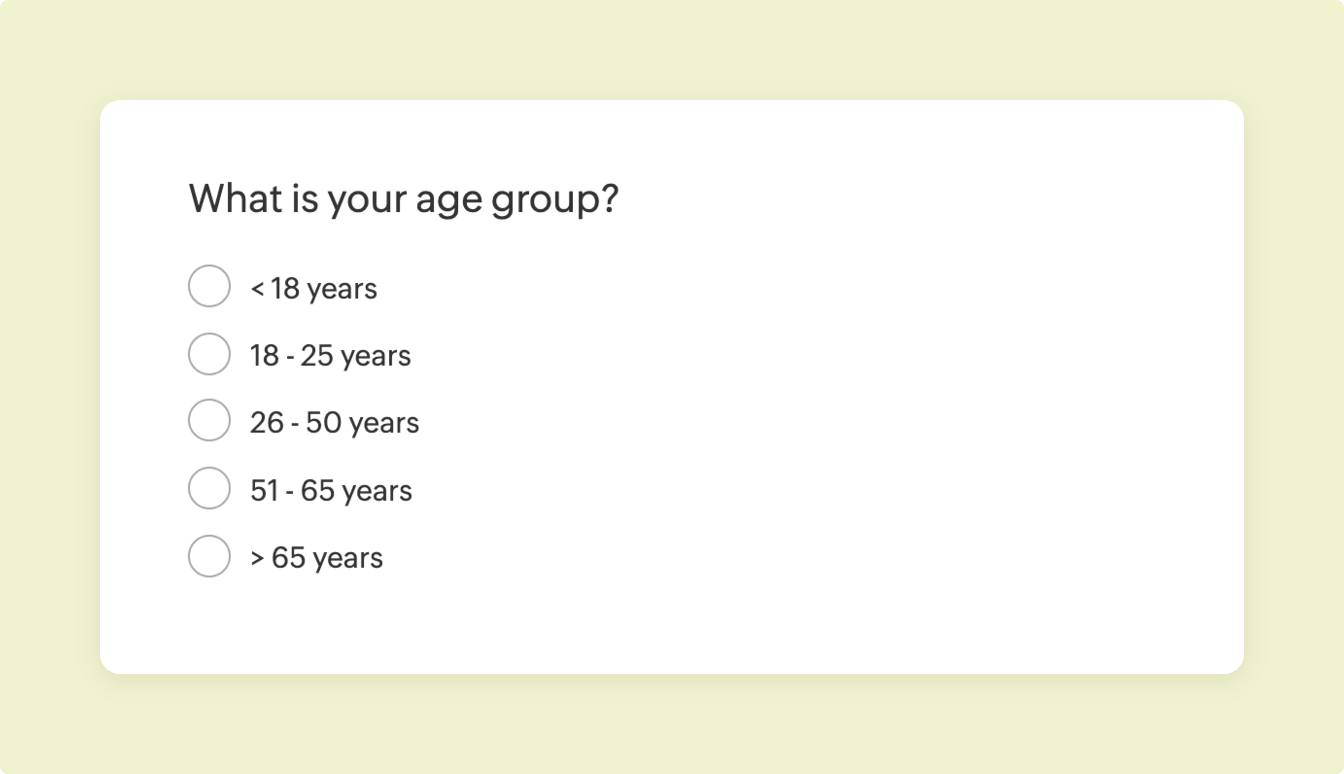The height and width of the screenshot is (774, 1344).
Task: Click the less-than symbol before '18 years'
Action: tap(257, 288)
